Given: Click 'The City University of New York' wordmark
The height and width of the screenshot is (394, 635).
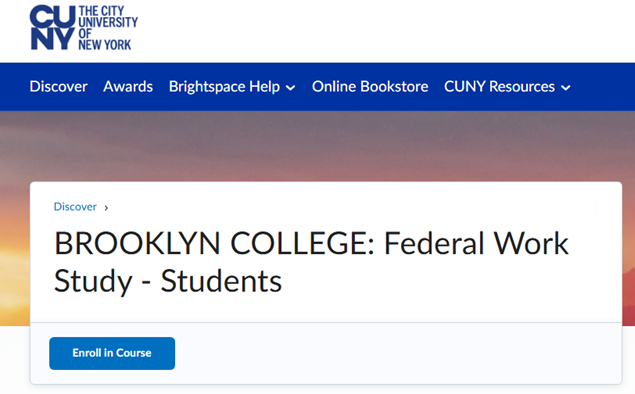Looking at the screenshot, I should point(108,28).
